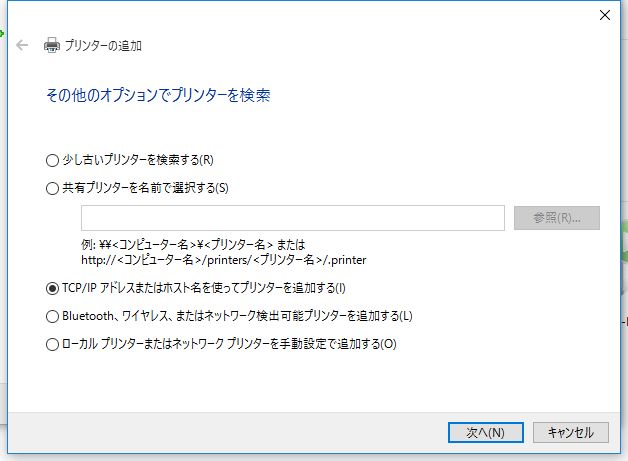Click the プリンターの追加 title text

coord(104,45)
